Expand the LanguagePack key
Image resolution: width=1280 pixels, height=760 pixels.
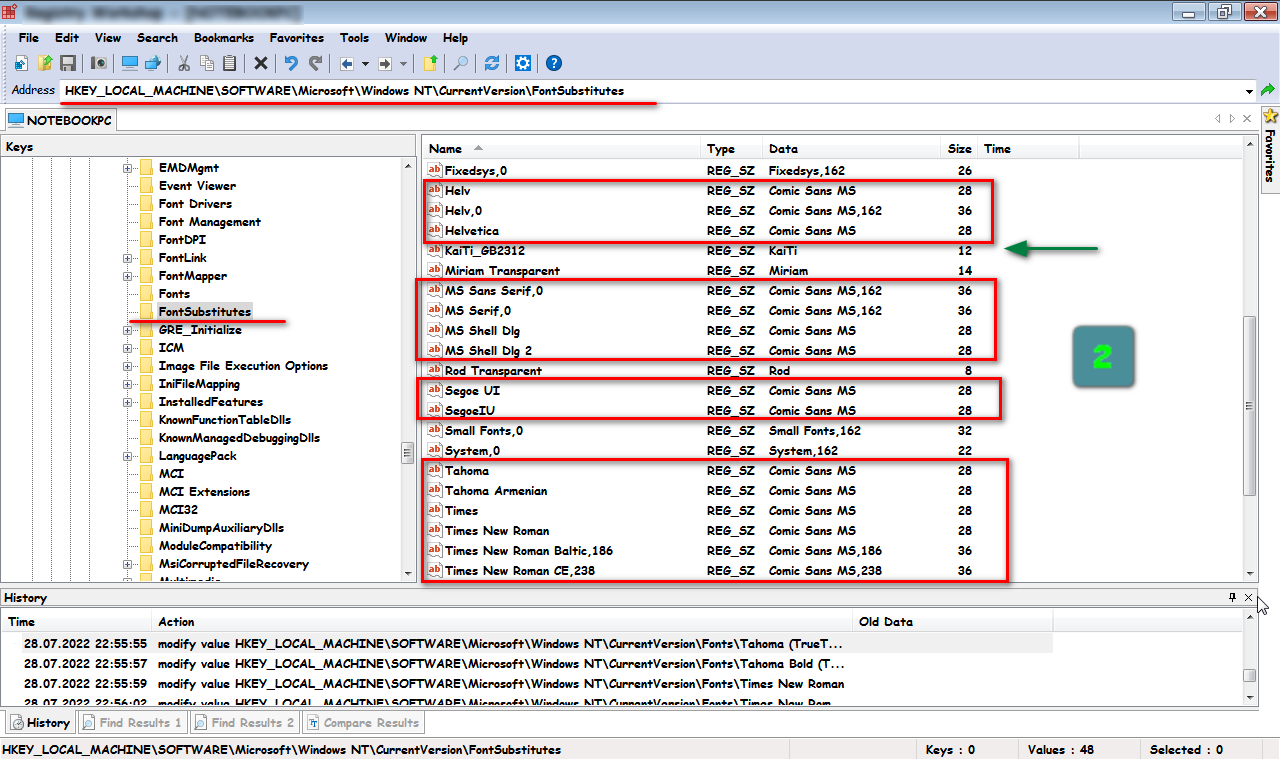point(128,456)
